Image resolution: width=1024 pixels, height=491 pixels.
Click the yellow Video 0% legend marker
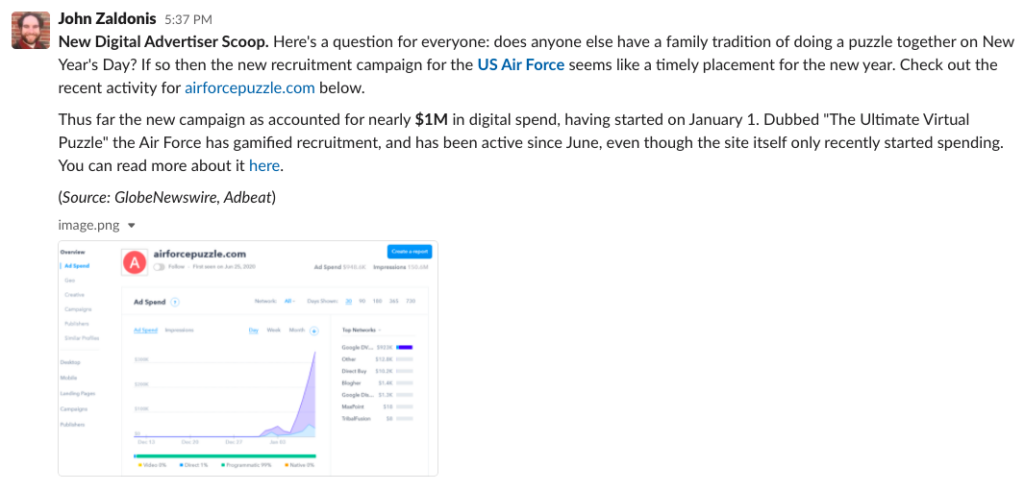point(139,465)
